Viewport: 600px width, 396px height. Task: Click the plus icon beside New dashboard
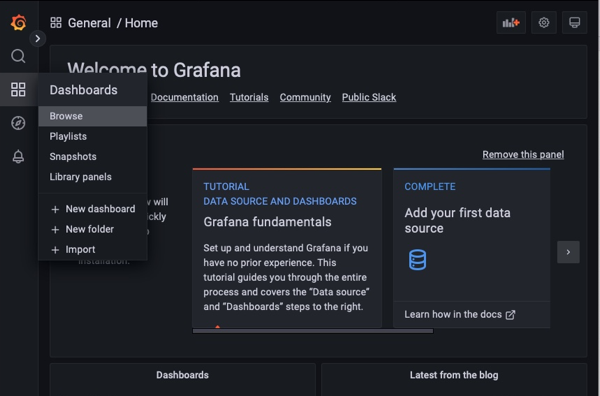(55, 209)
